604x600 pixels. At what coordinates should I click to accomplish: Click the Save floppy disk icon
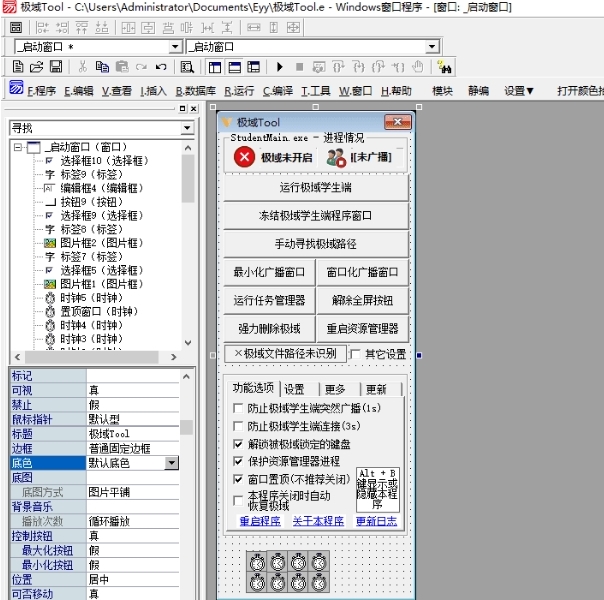[x=56, y=67]
